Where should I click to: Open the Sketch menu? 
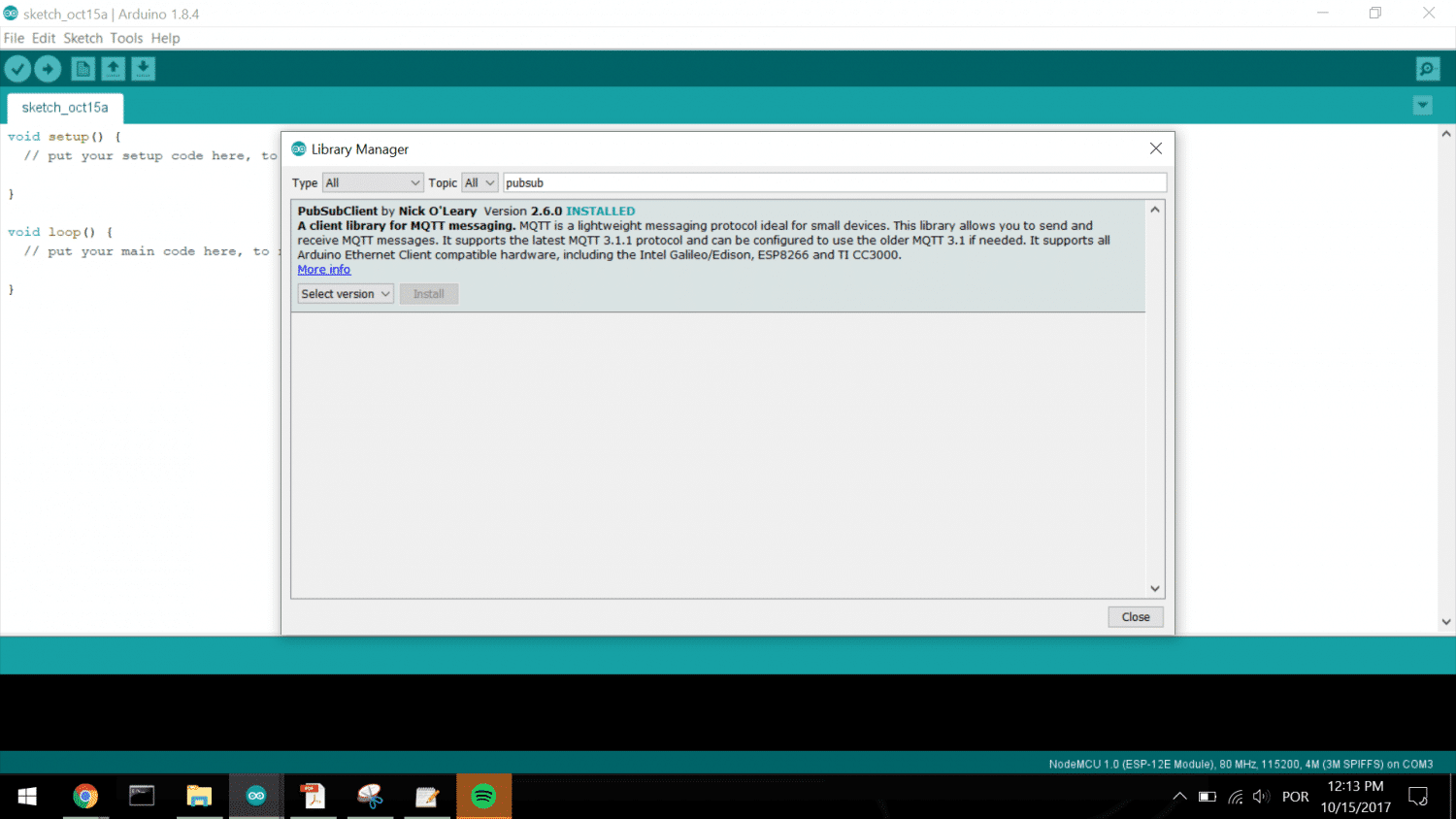pyautogui.click(x=83, y=38)
